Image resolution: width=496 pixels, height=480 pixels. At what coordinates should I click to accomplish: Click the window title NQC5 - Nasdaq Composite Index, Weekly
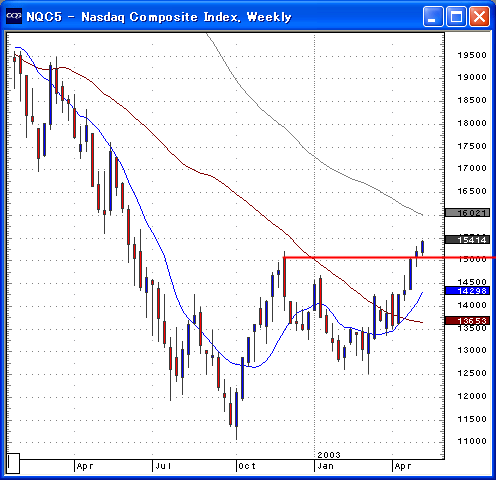click(159, 17)
